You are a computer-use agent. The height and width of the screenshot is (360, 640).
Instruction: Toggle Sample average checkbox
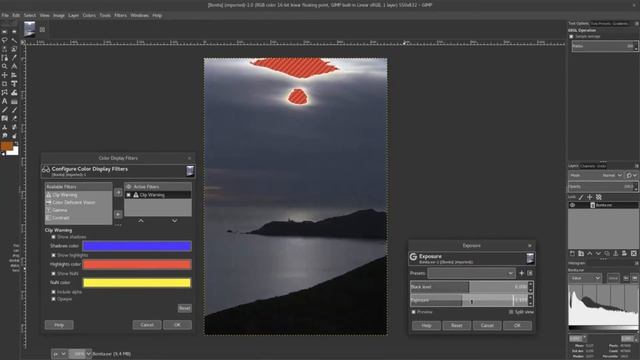[x=571, y=36]
